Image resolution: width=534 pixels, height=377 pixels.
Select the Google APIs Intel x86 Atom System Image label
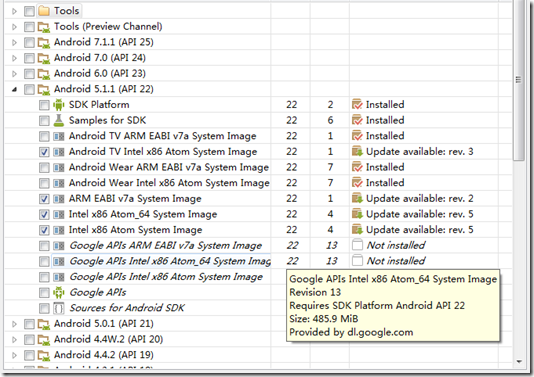[x=166, y=277]
